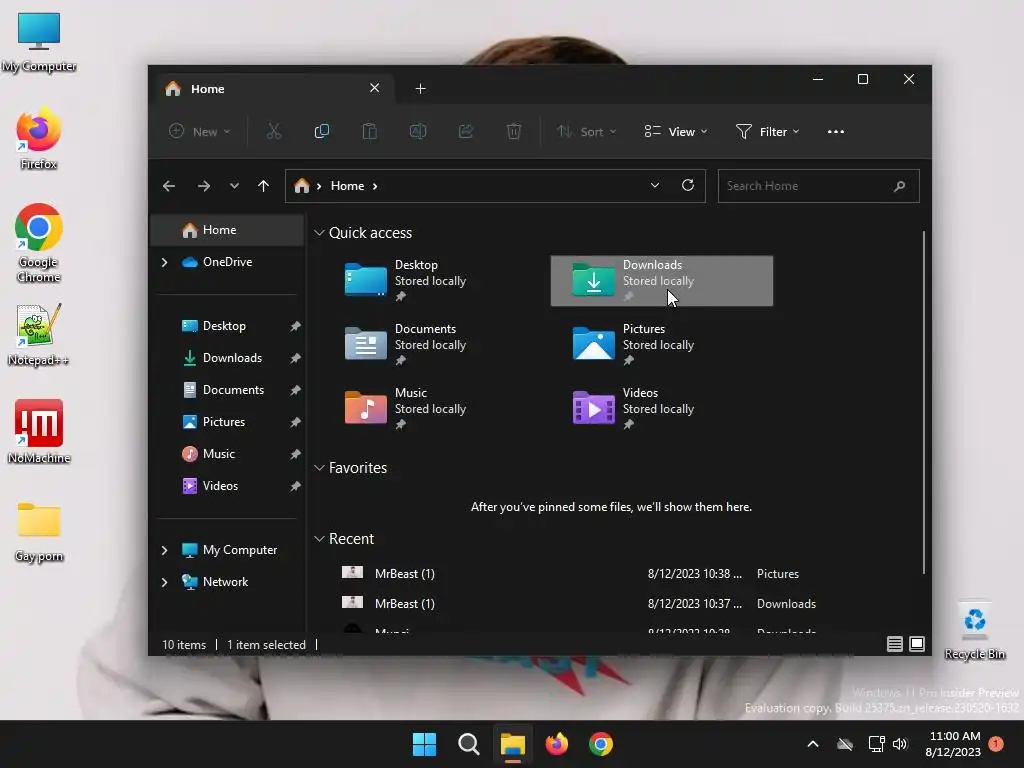Click the volume speaker tray icon

coord(900,744)
